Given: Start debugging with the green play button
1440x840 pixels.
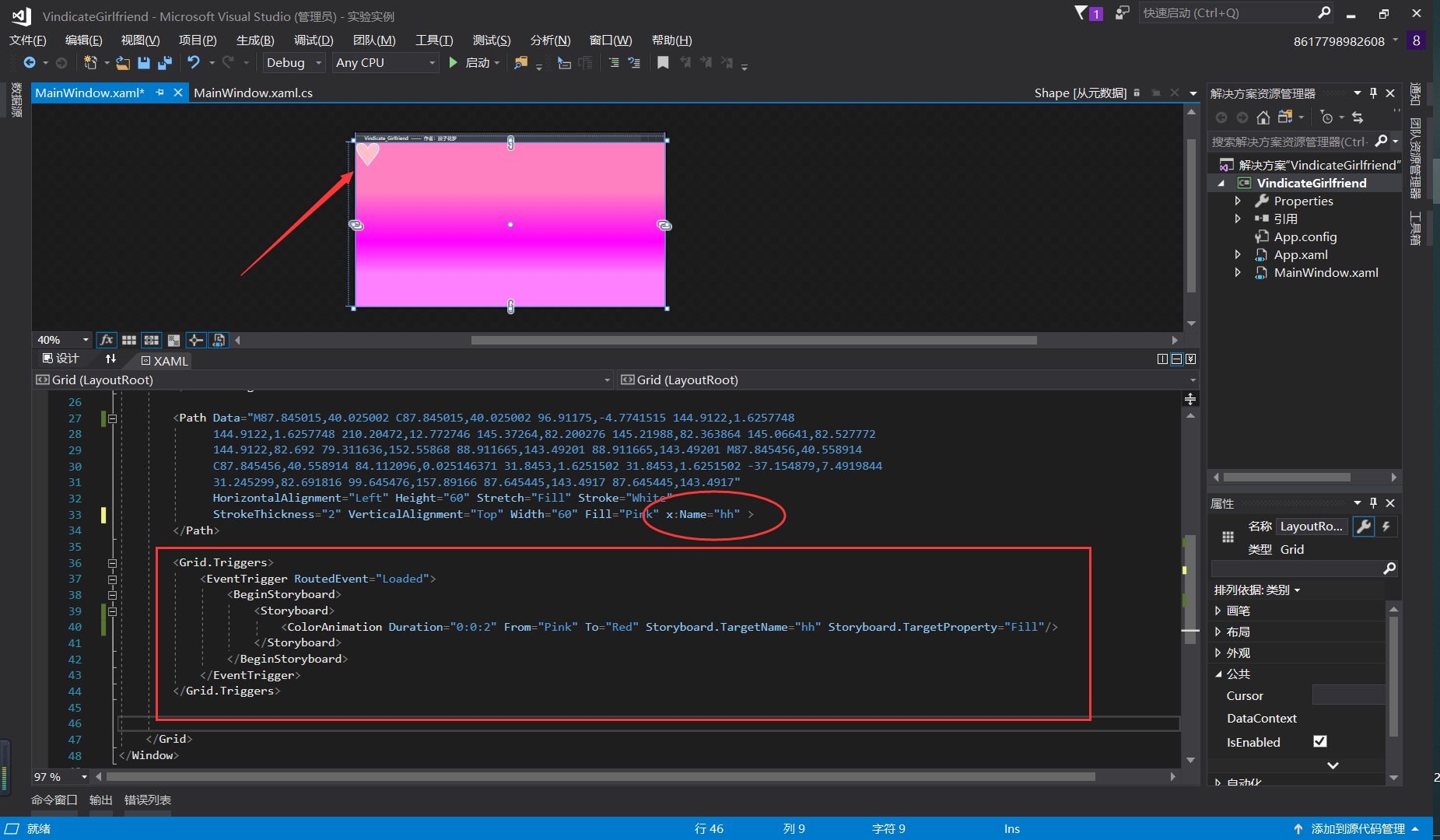Looking at the screenshot, I should (453, 62).
